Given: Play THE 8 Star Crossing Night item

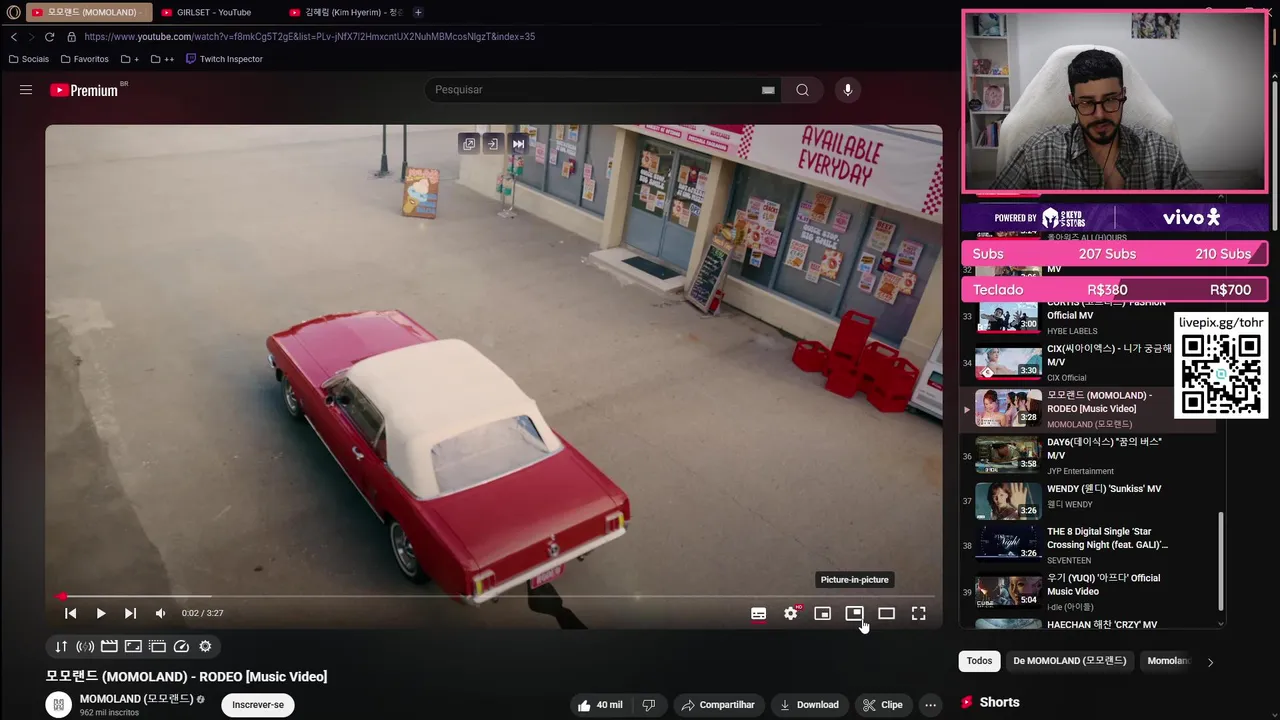Looking at the screenshot, I should [1090, 546].
